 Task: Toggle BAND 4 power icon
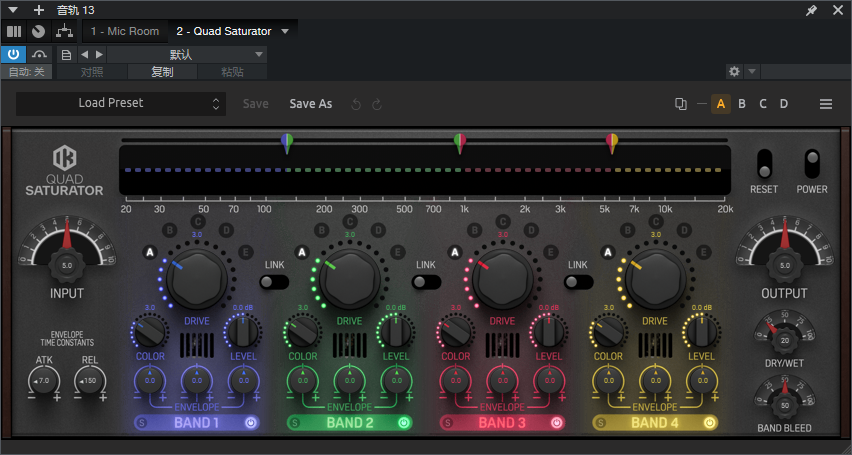click(709, 422)
